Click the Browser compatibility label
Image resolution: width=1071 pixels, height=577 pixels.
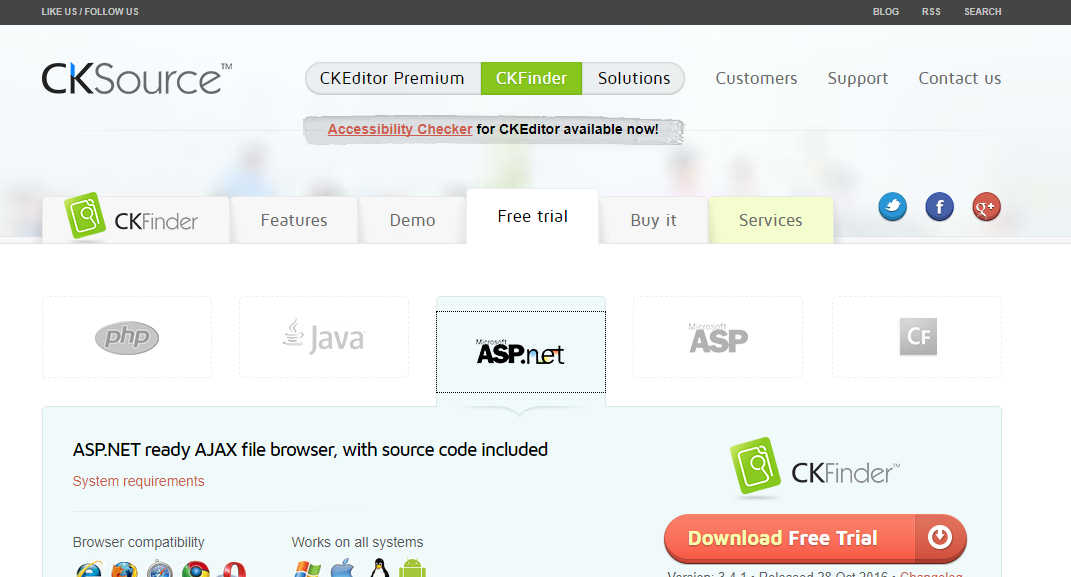139,542
